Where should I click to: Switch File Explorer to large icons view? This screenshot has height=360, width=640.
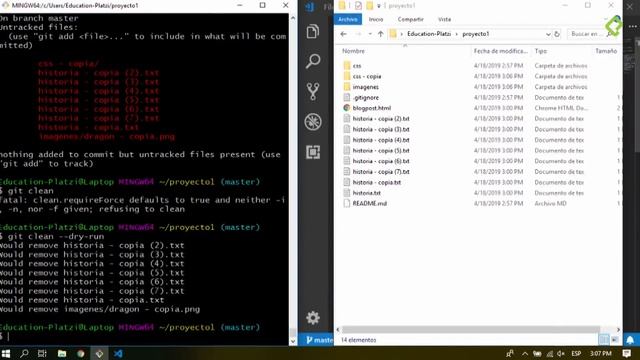[614, 340]
